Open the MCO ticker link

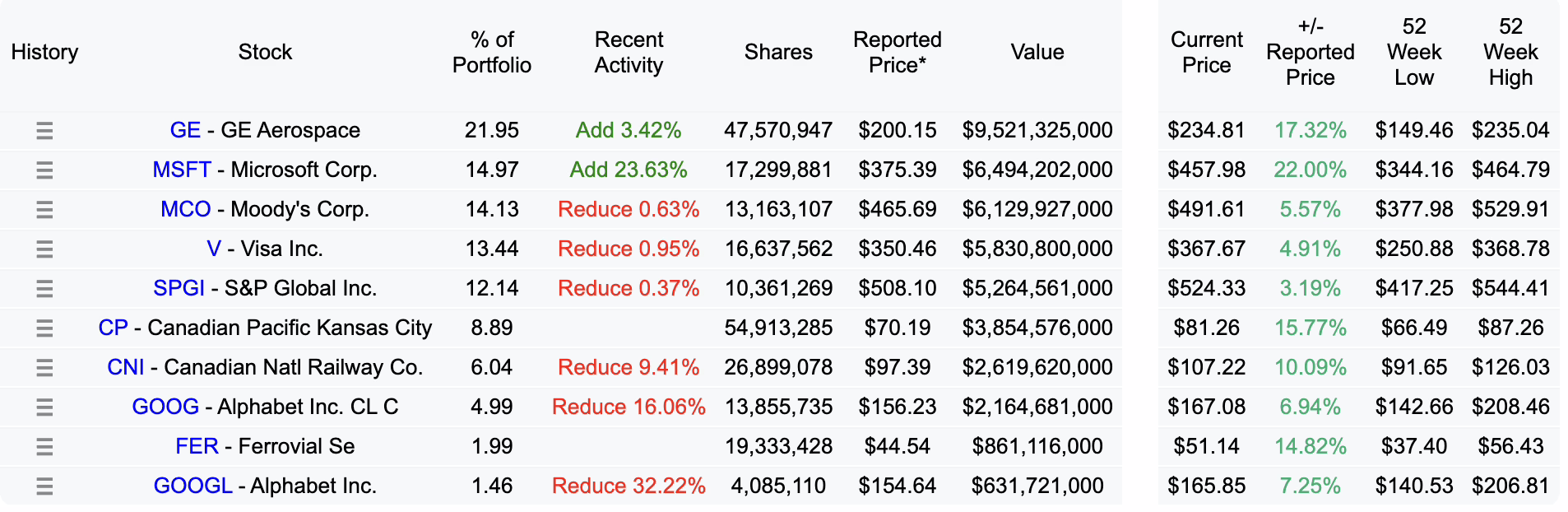[x=186, y=209]
